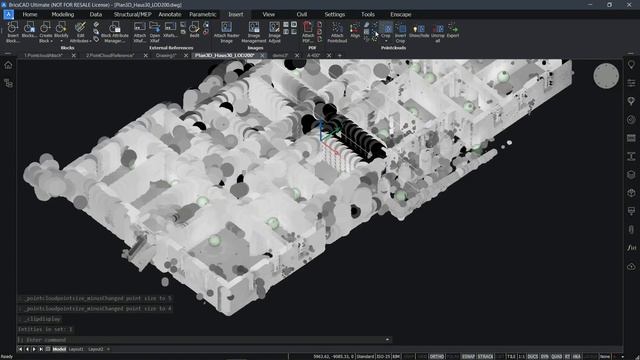Open the Structural/MEP ribbon tab
The image size is (640, 360).
point(132,14)
